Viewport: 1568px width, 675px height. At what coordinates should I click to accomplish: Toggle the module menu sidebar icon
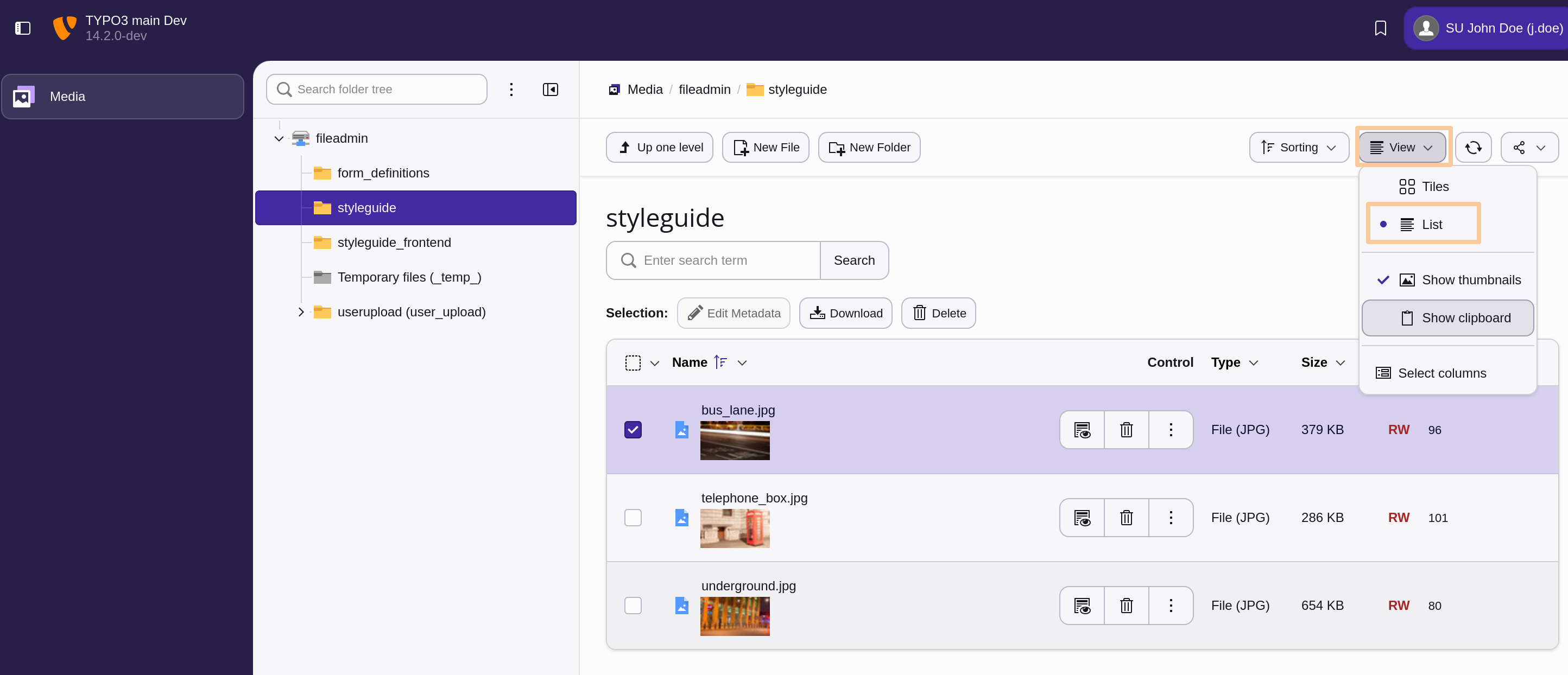coord(22,28)
